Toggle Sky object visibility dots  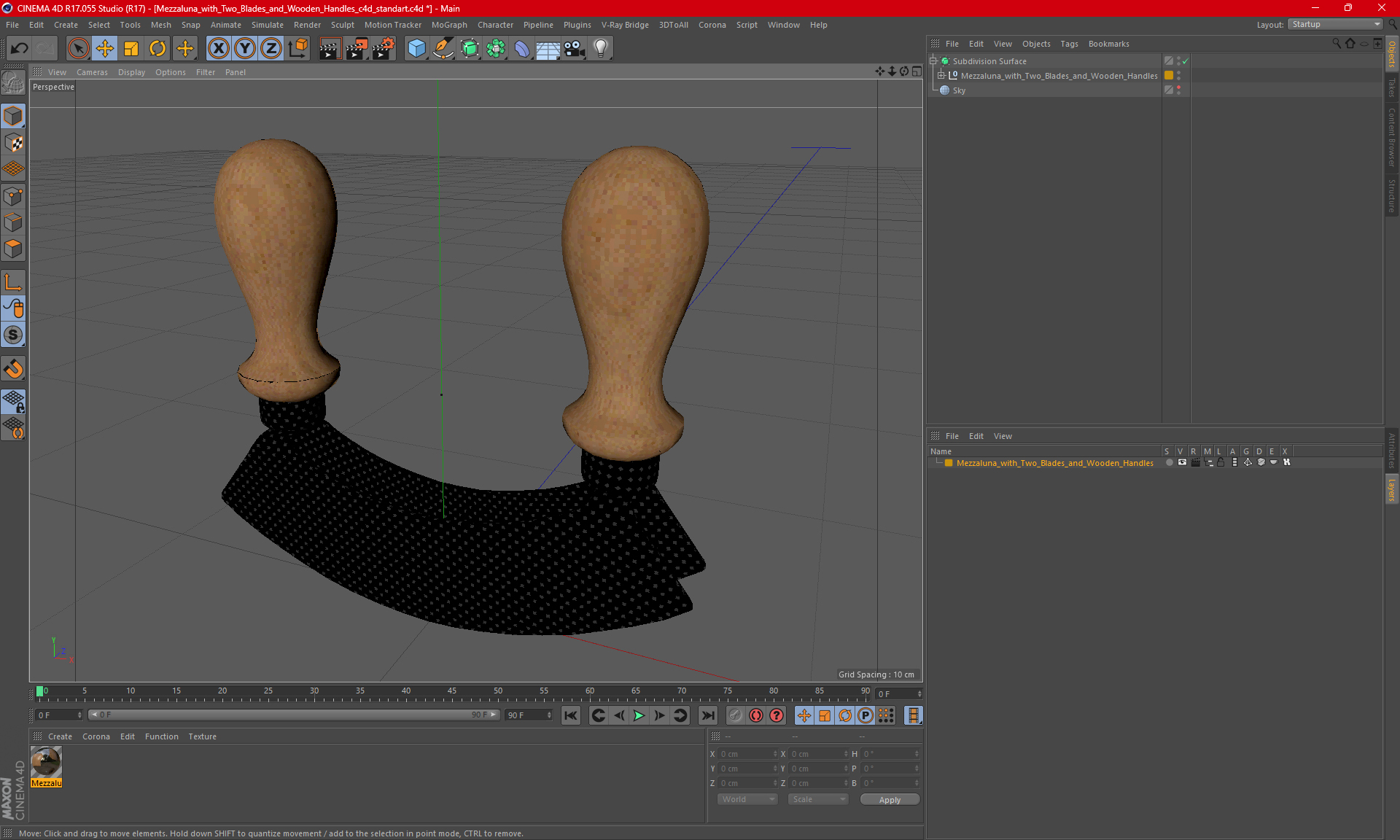coord(1178,90)
